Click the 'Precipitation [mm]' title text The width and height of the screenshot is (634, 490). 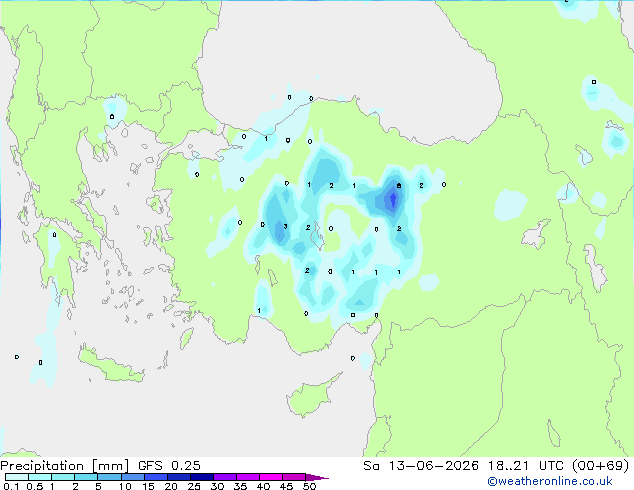65,466
